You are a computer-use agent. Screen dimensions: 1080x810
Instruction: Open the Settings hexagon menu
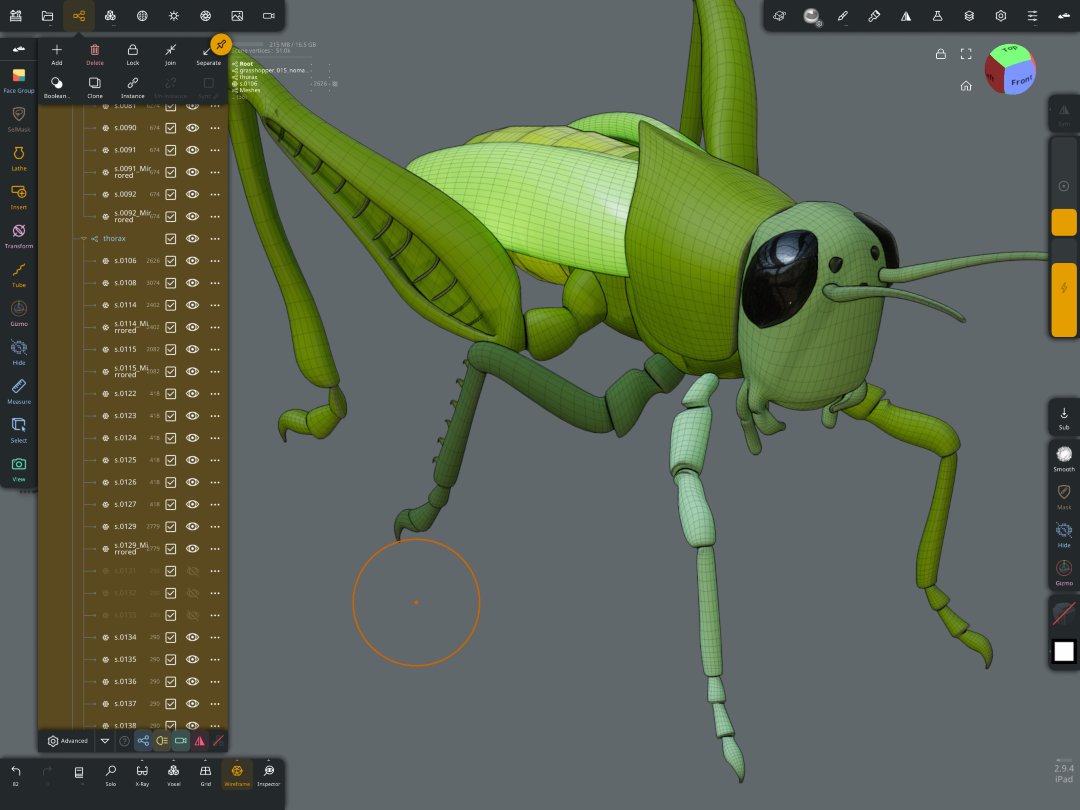pos(1001,16)
